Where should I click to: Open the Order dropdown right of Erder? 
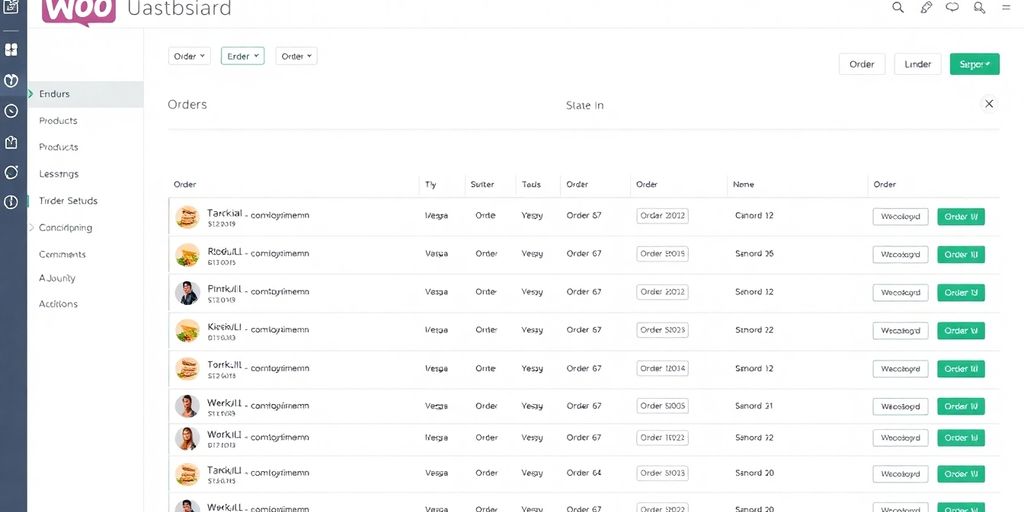click(296, 56)
